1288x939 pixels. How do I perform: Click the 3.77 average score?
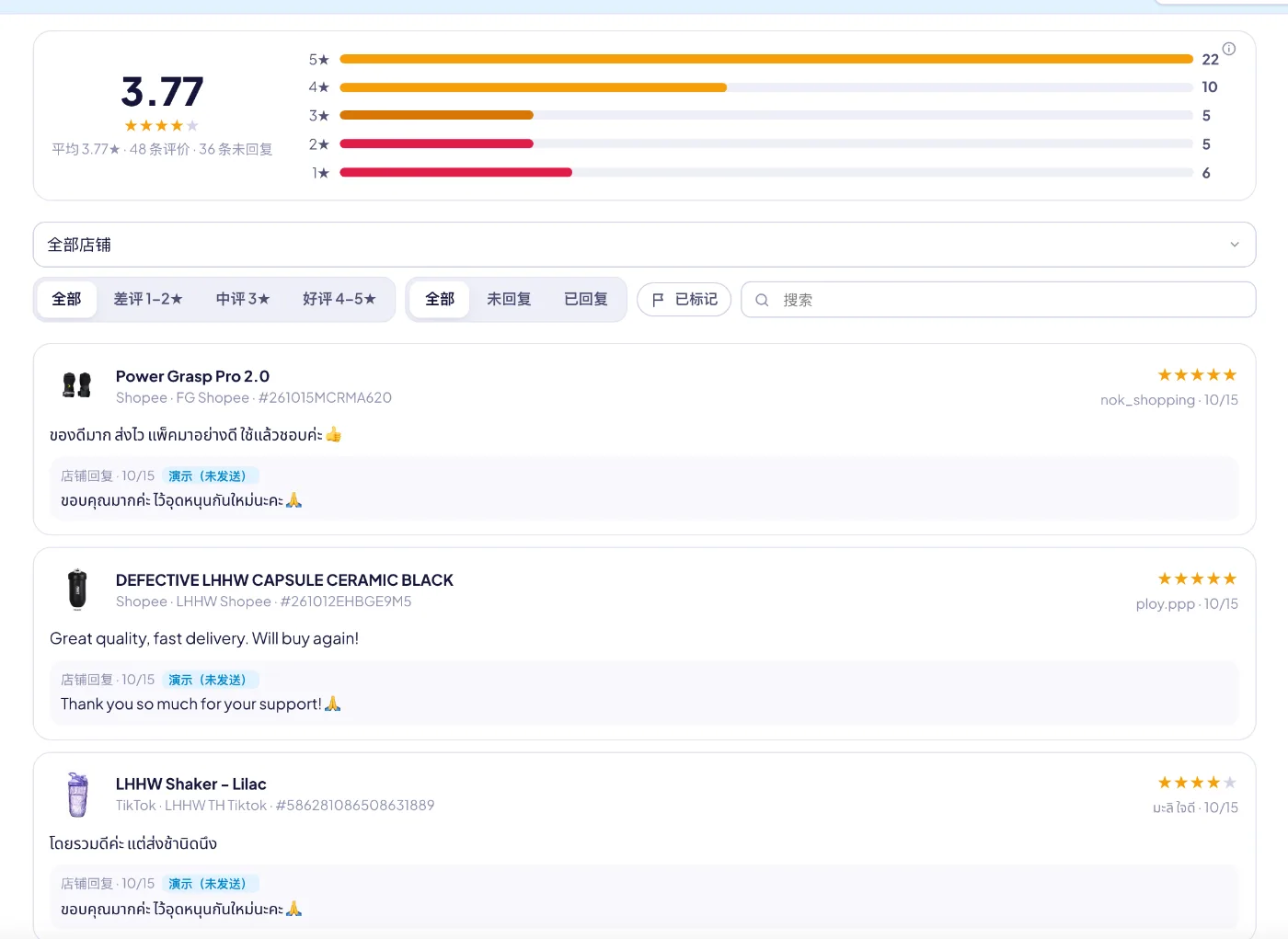162,92
